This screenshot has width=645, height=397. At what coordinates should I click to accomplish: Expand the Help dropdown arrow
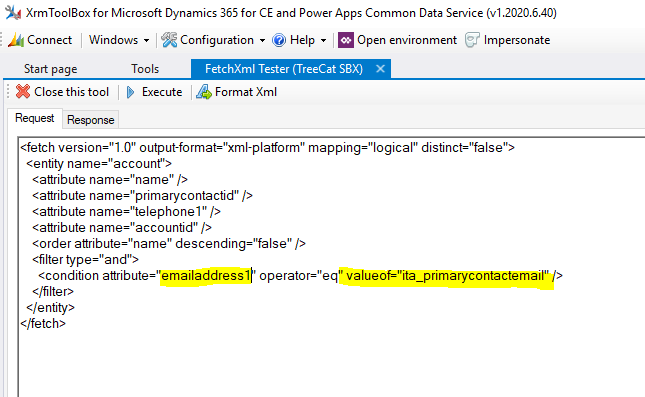coord(323,40)
